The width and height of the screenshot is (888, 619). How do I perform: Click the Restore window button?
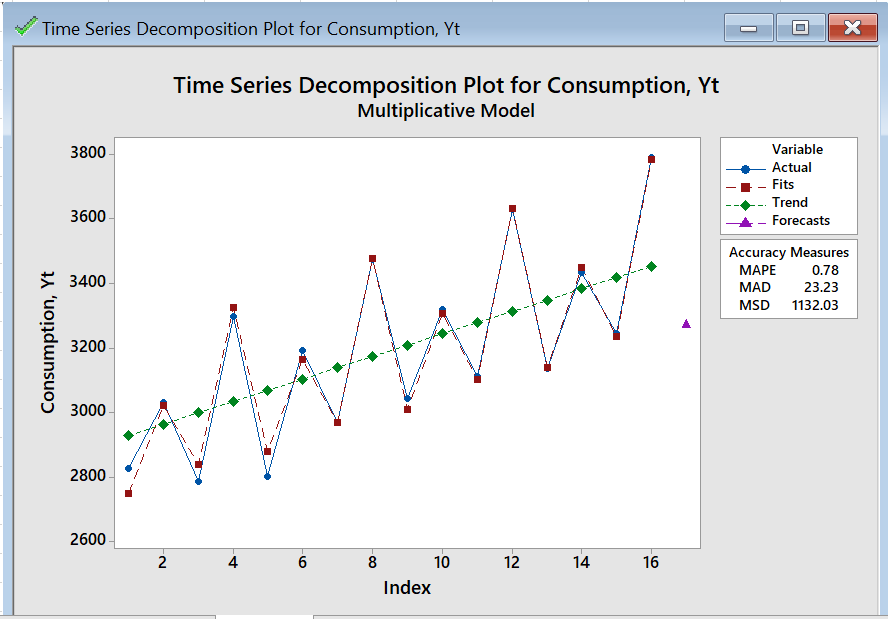tap(800, 28)
